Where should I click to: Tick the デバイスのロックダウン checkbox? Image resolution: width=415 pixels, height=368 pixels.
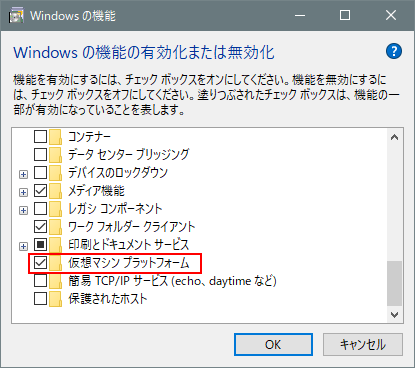40,172
